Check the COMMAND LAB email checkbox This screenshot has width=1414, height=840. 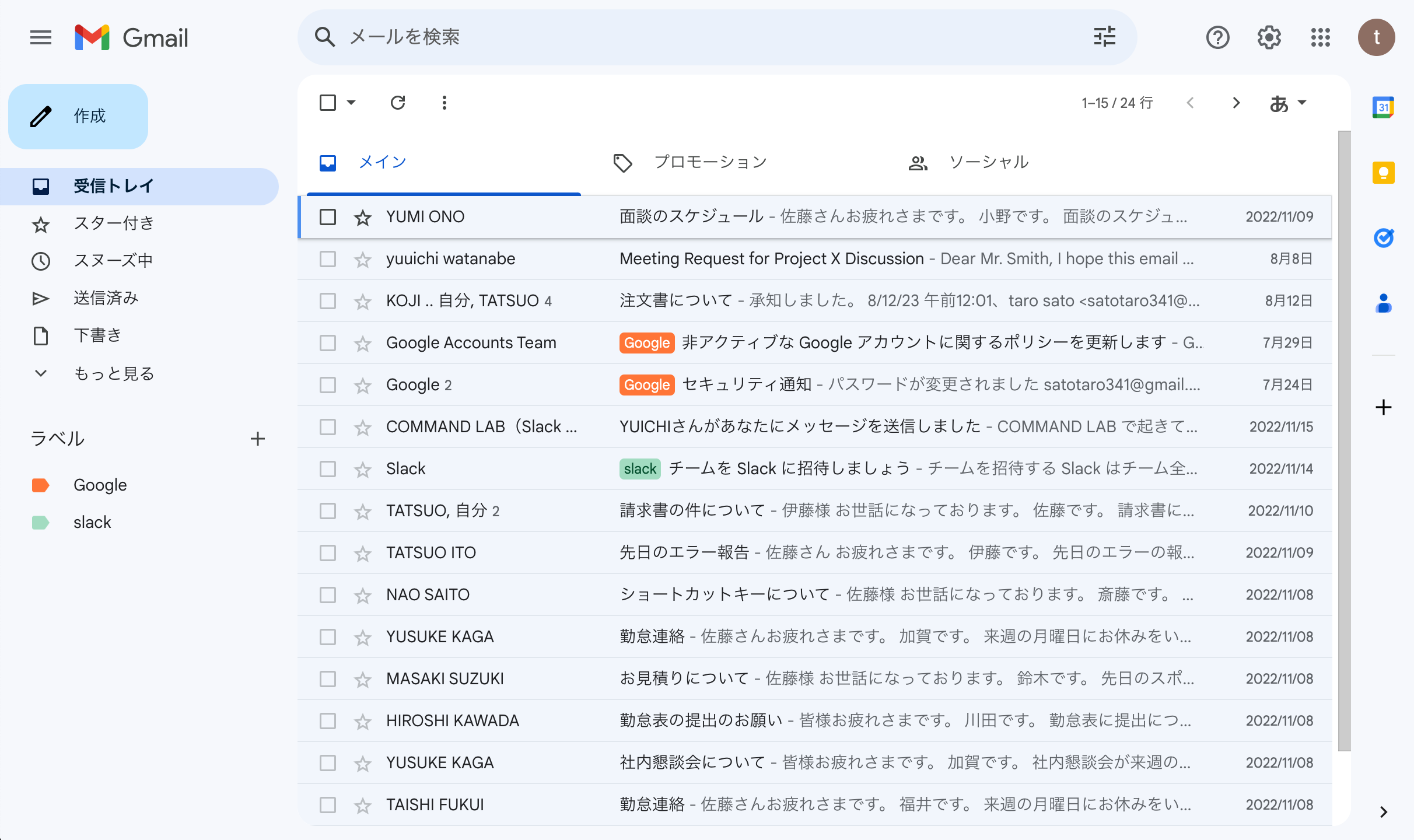[x=328, y=427]
